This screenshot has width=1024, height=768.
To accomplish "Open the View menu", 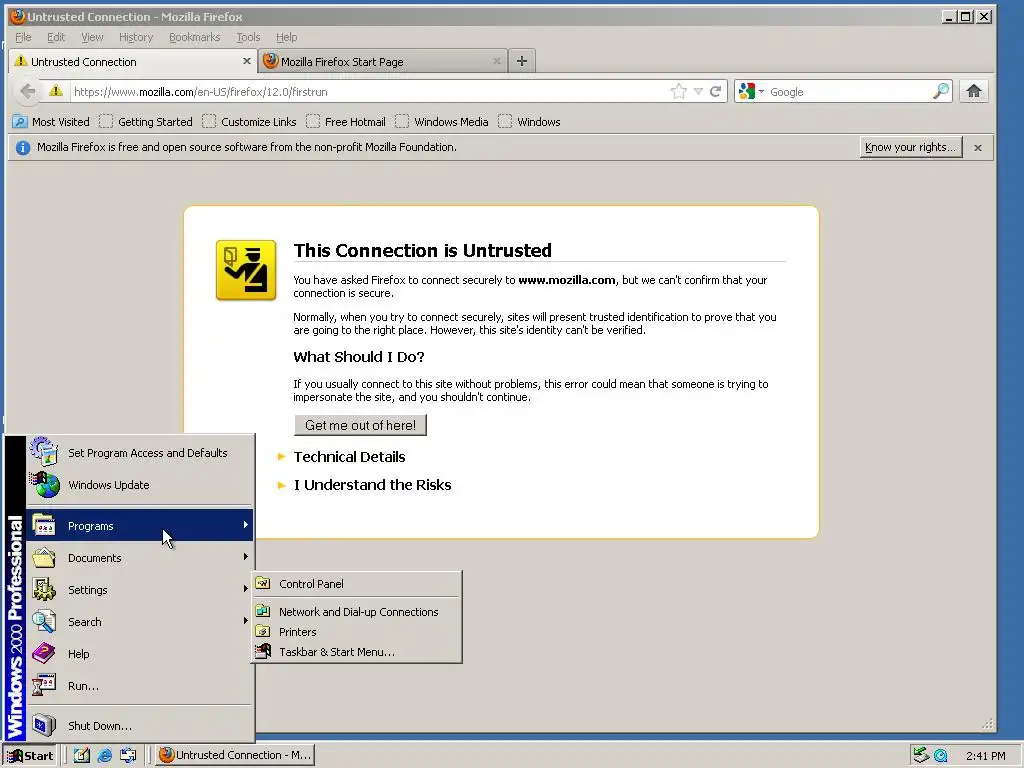I will point(92,37).
